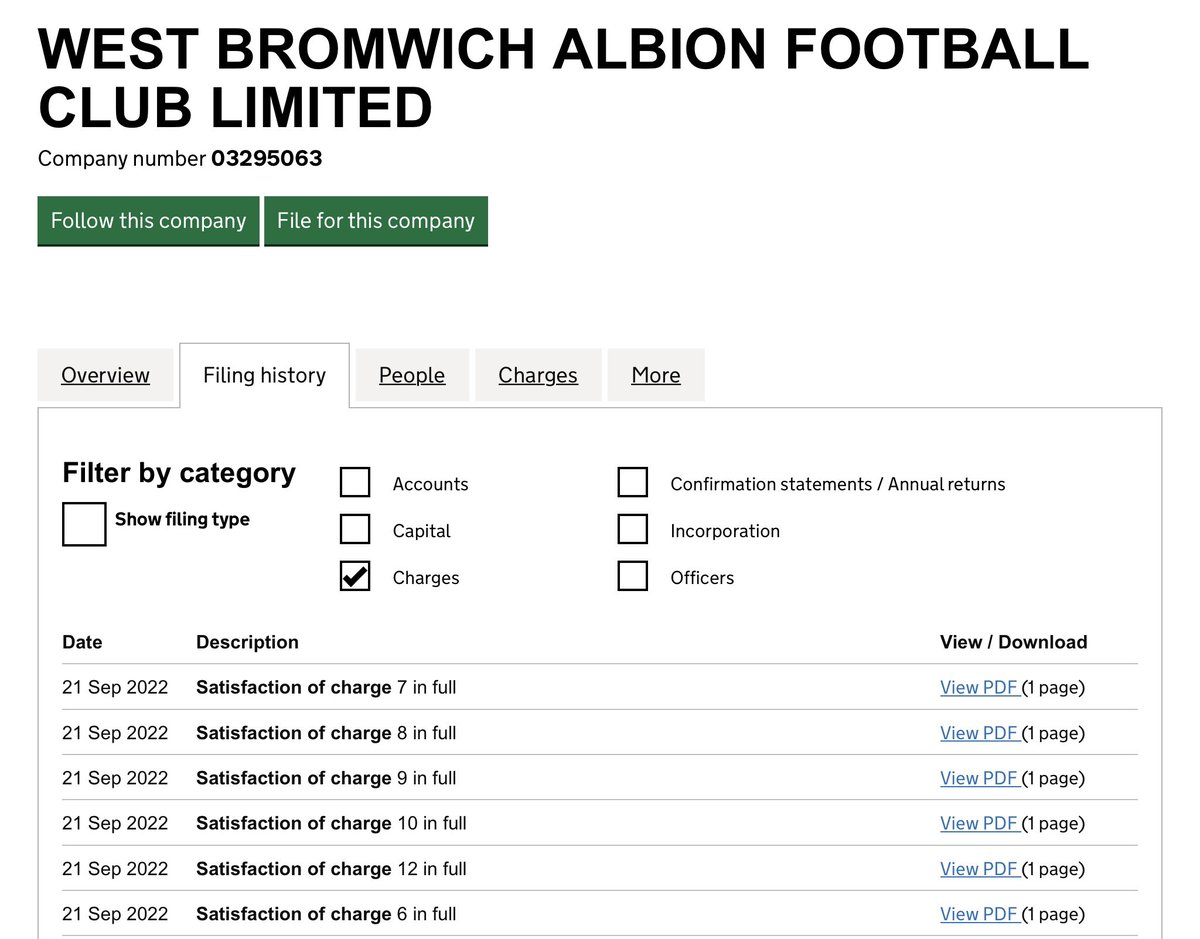The width and height of the screenshot is (1200, 939).
Task: View PDF for Satisfaction of charge 12
Action: pos(979,868)
